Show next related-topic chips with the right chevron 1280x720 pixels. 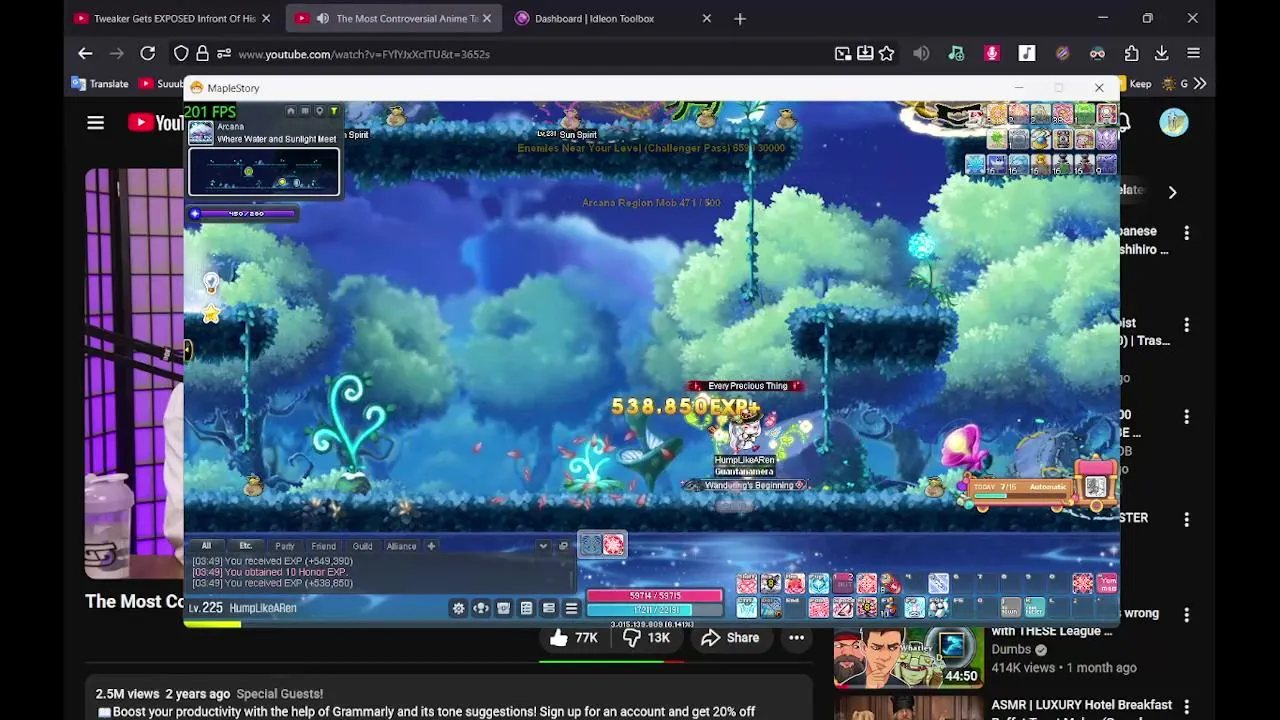tap(1172, 192)
